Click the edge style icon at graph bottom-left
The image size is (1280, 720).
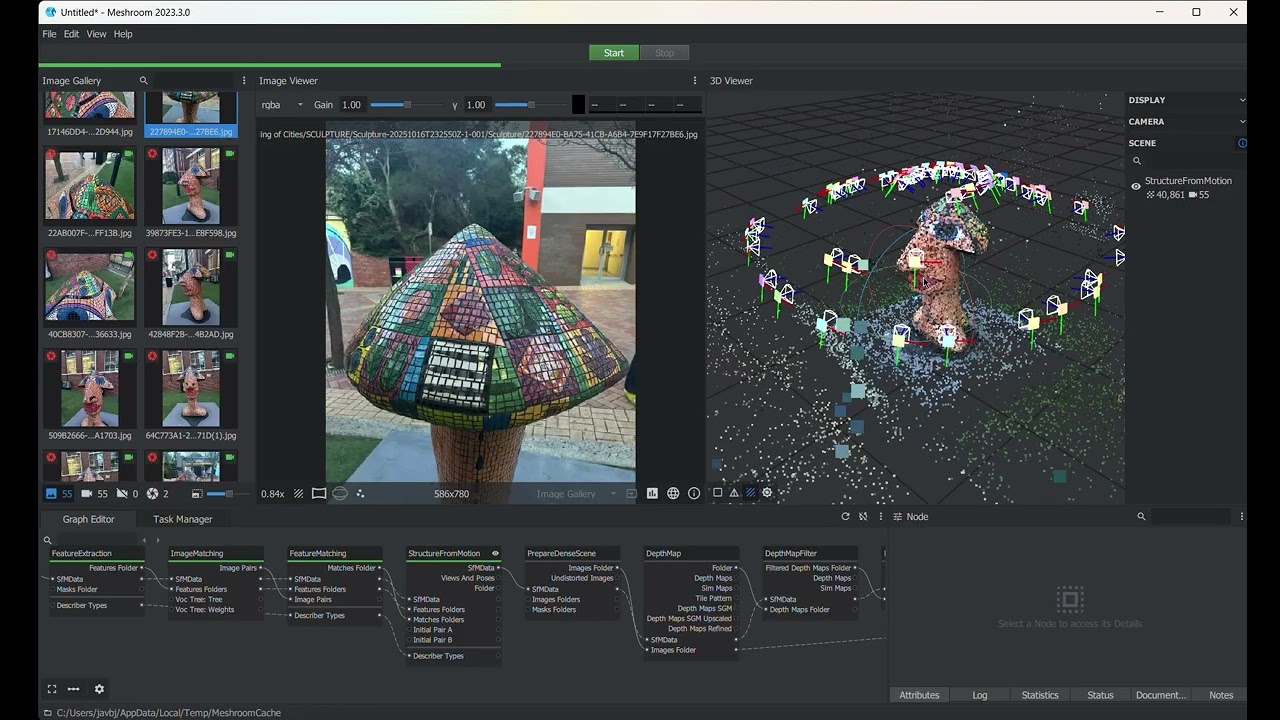point(74,689)
